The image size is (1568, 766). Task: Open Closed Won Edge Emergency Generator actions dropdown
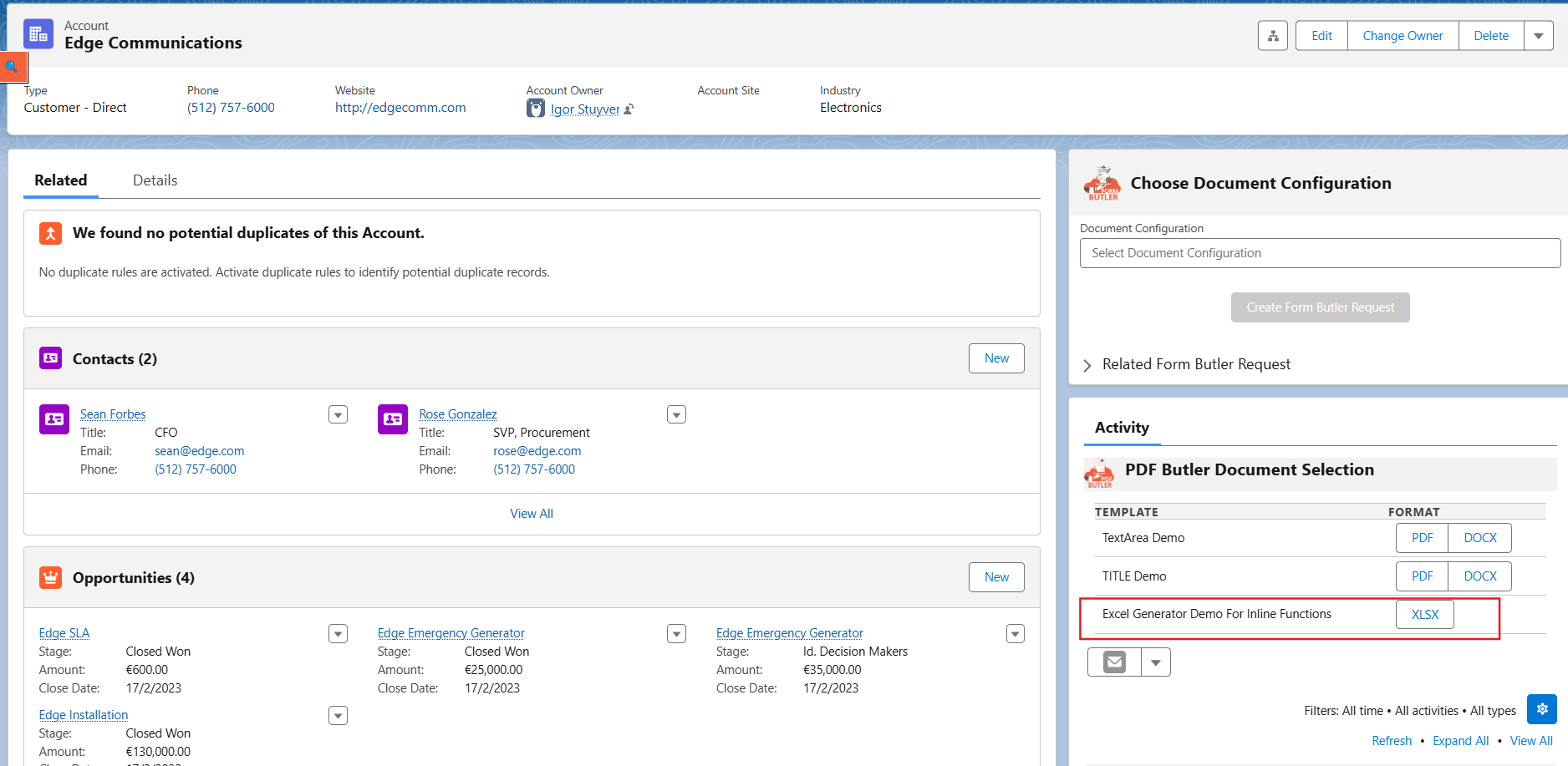tap(676, 634)
